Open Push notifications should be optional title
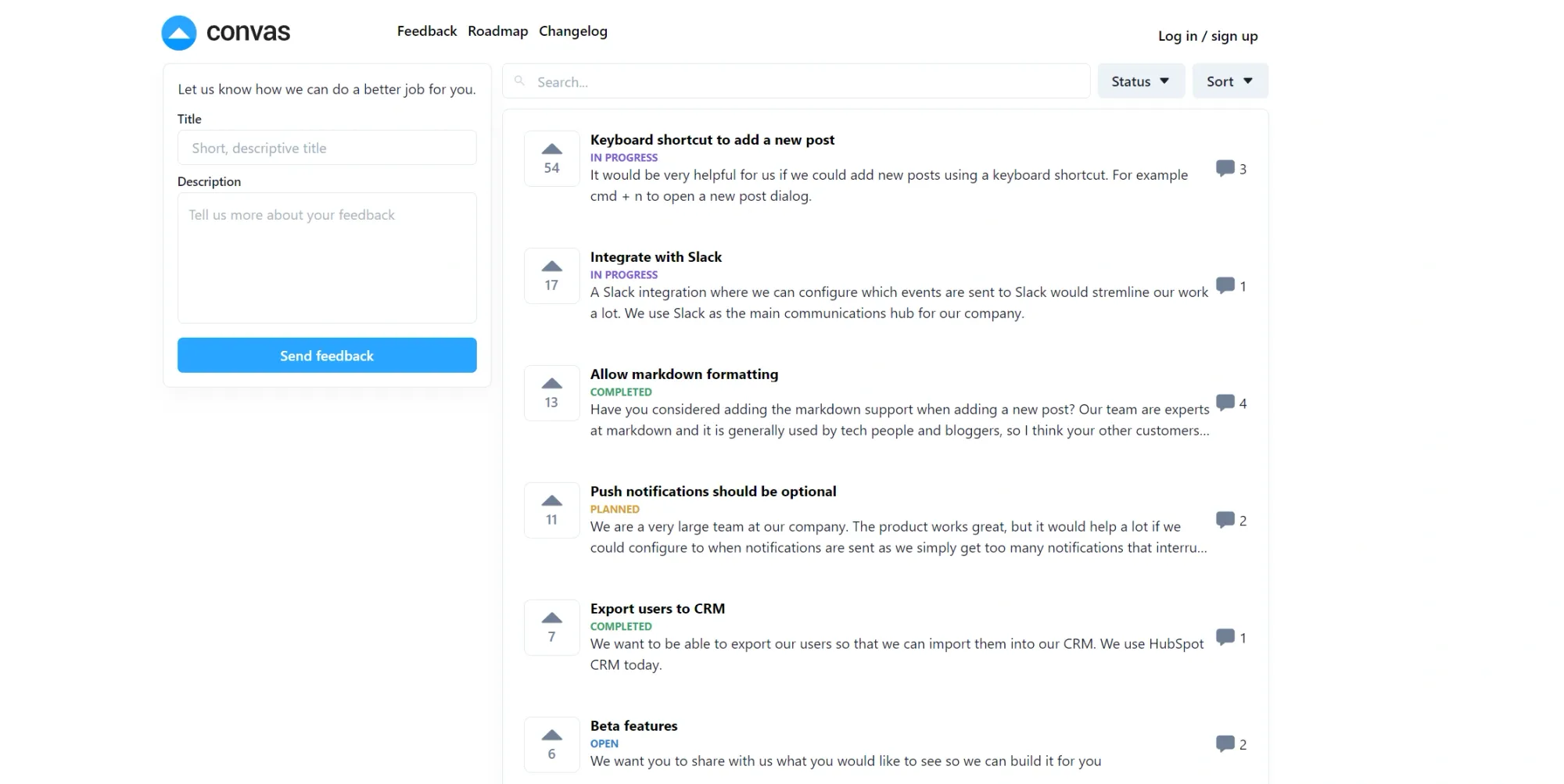1564x784 pixels. pos(713,492)
